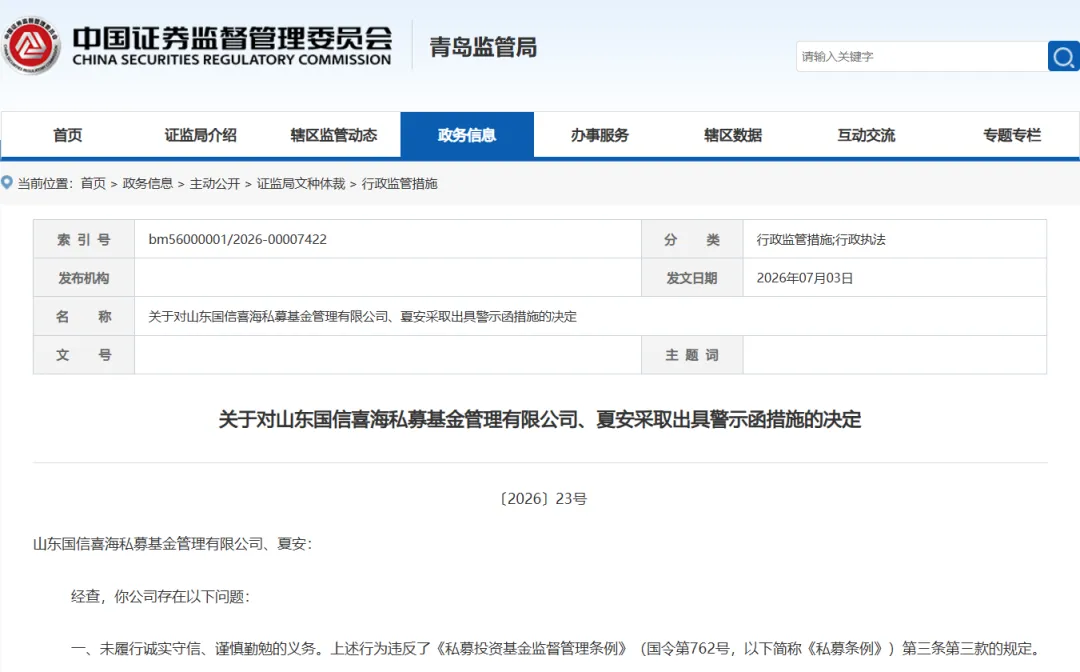Click the 文号 label cell
The image size is (1080, 672).
84,355
